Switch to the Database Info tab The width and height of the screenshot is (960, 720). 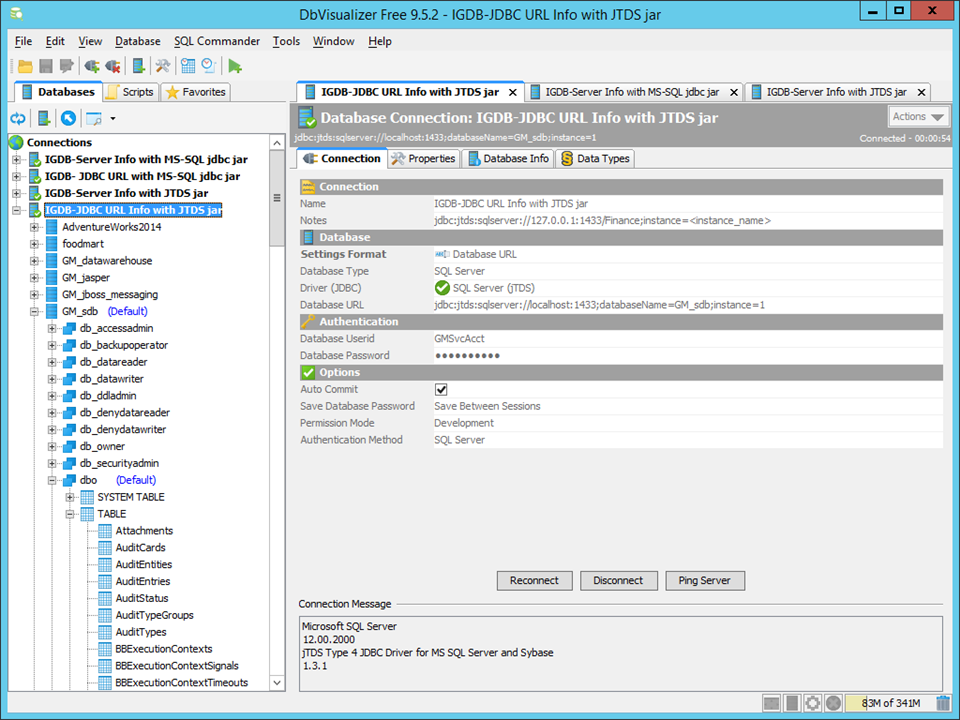pyautogui.click(x=508, y=159)
